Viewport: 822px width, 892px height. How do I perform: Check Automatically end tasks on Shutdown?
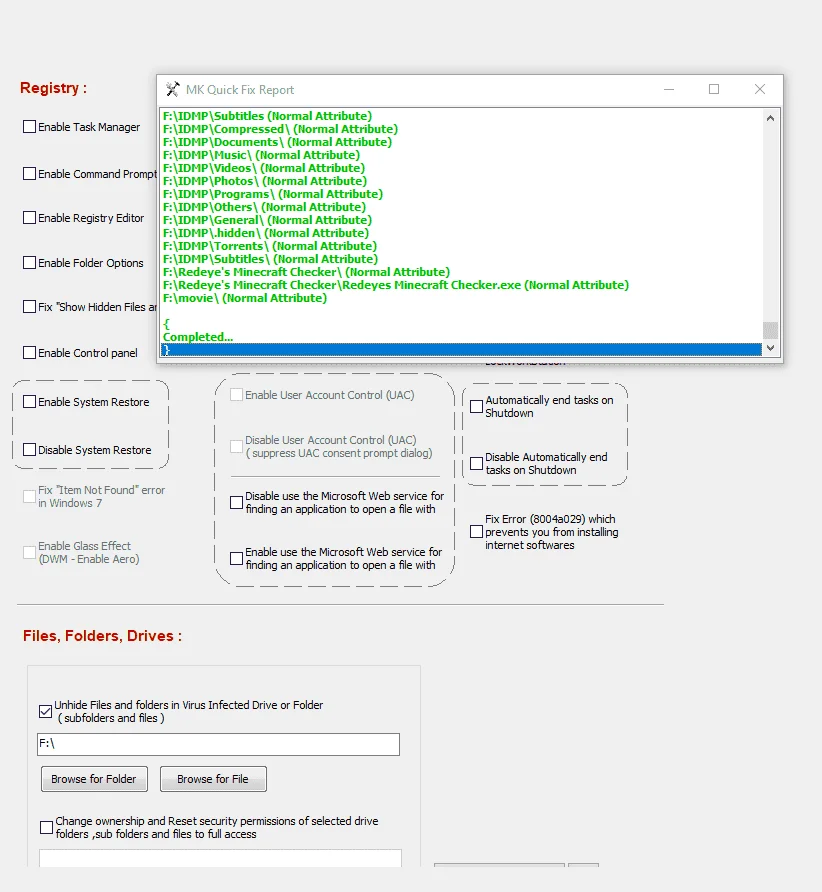[476, 406]
